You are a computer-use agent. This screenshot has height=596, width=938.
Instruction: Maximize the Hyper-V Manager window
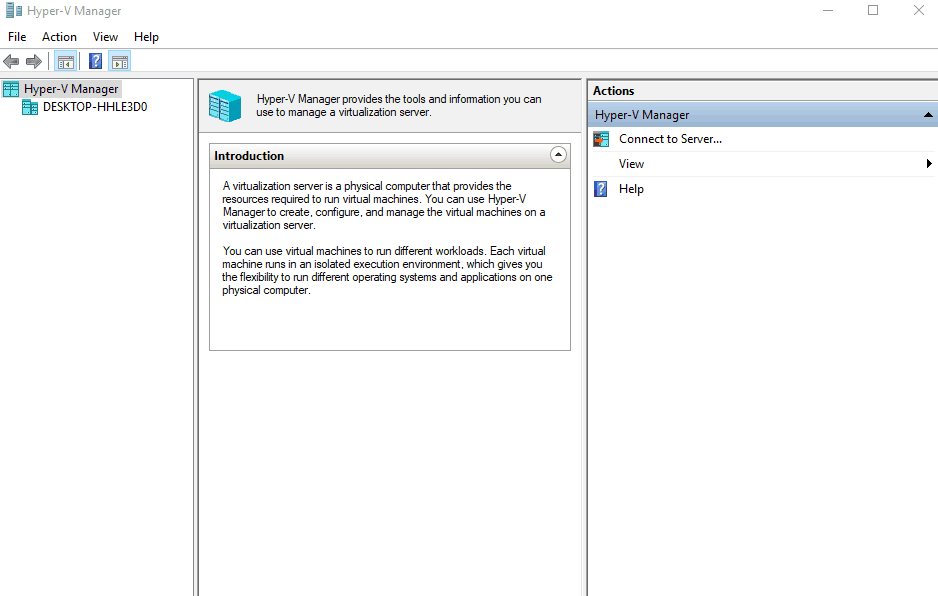tap(873, 10)
